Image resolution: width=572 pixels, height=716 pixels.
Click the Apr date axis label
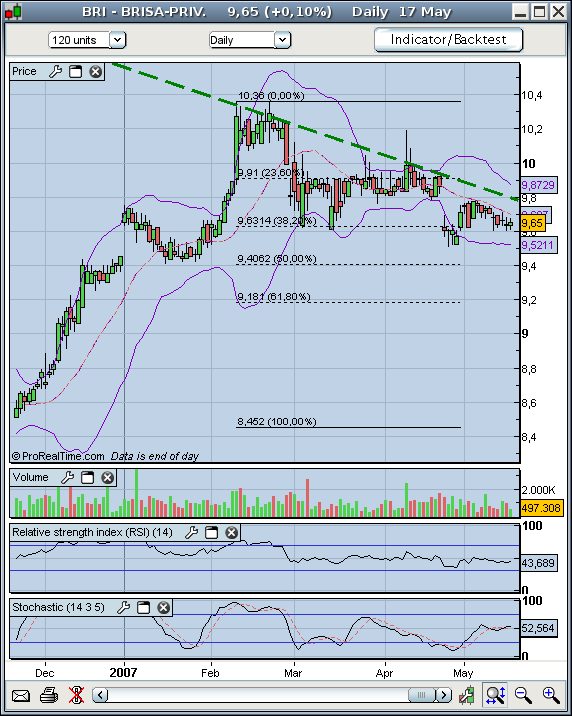(385, 673)
